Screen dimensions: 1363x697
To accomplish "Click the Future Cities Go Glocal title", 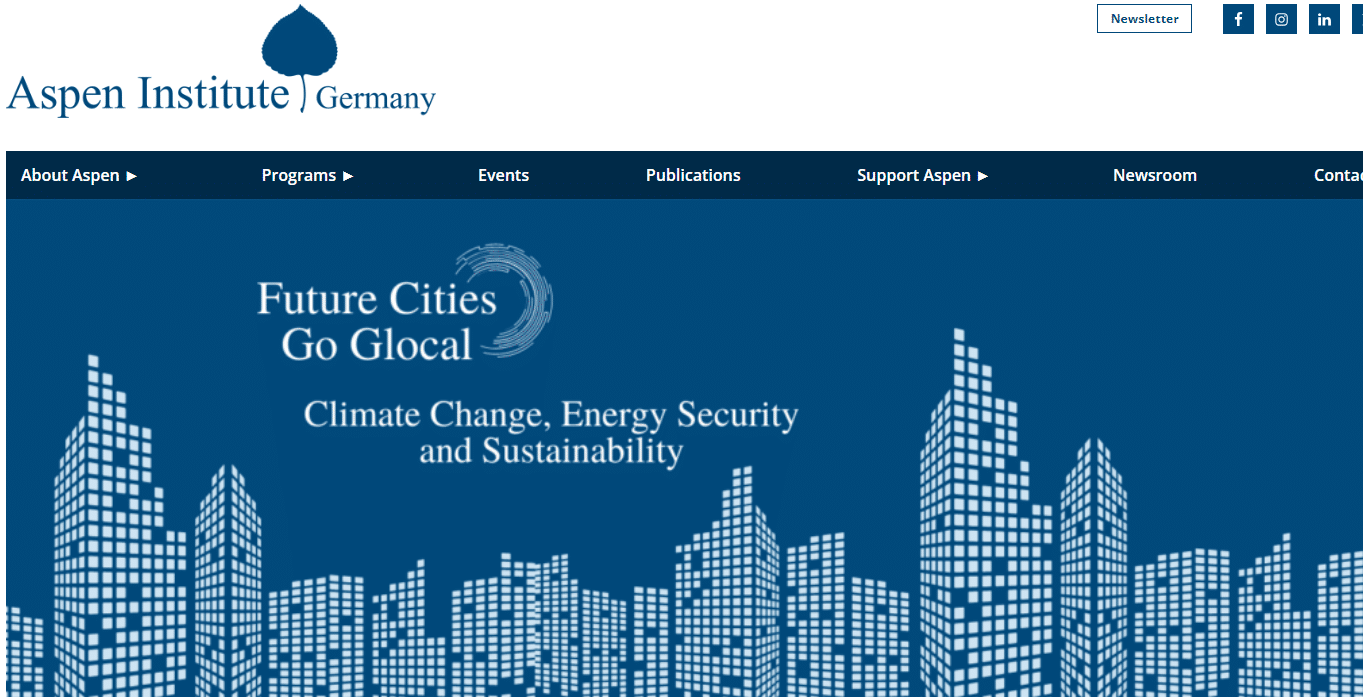I will tap(376, 322).
